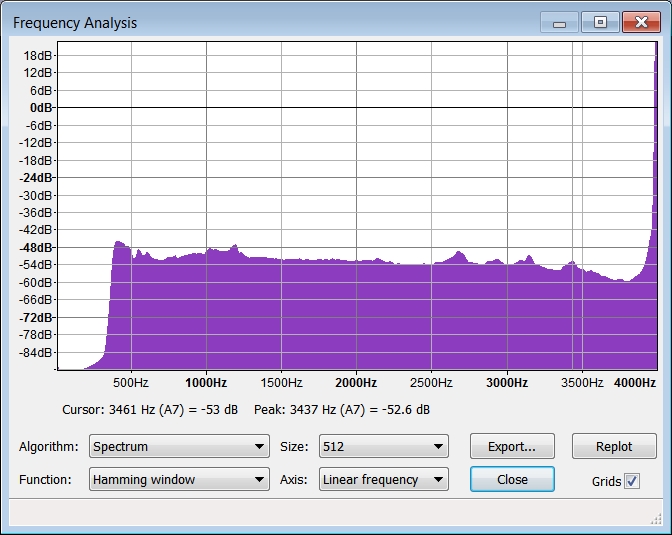672x535 pixels.
Task: Click the 2000Hz label on frequency axis
Action: click(x=356, y=383)
